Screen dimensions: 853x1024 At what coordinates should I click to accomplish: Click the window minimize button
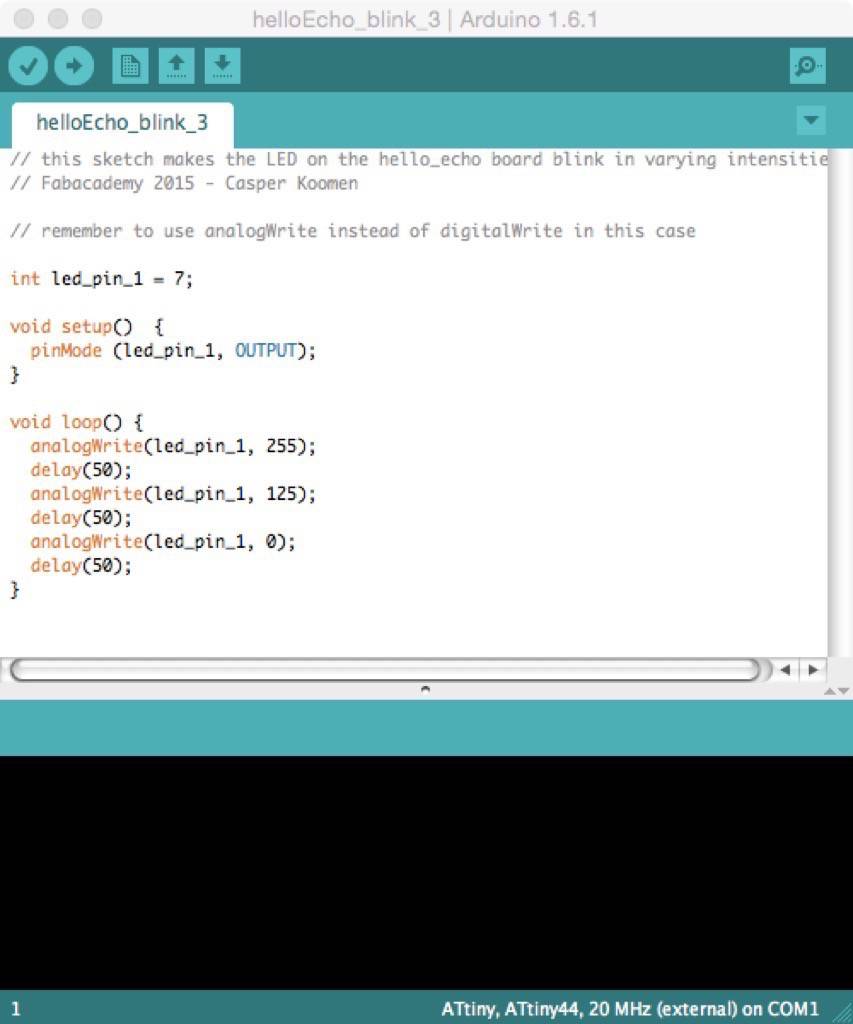[58, 19]
